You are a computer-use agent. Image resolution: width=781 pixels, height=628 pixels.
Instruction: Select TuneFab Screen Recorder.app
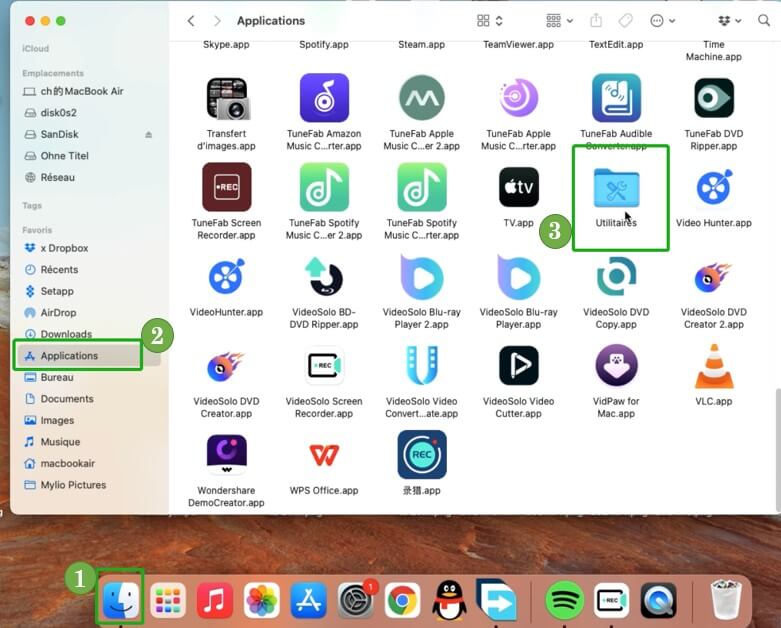(227, 187)
